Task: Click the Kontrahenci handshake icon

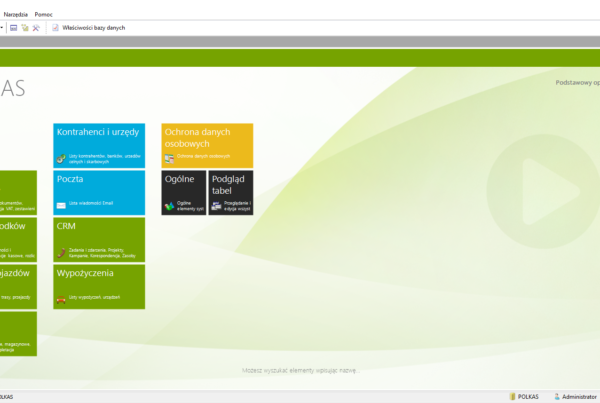Action: coord(61,158)
